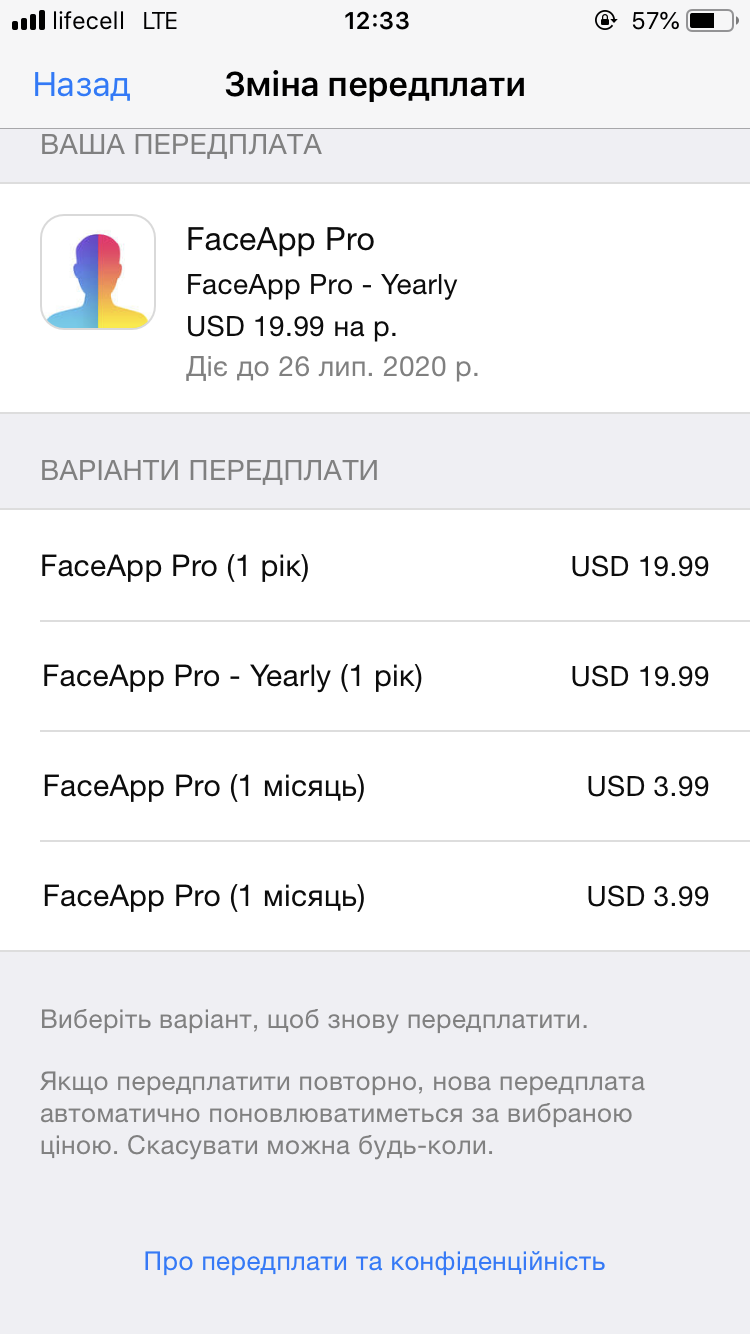The image size is (750, 1334).
Task: Tap the LTE network indicator
Action: point(160,20)
